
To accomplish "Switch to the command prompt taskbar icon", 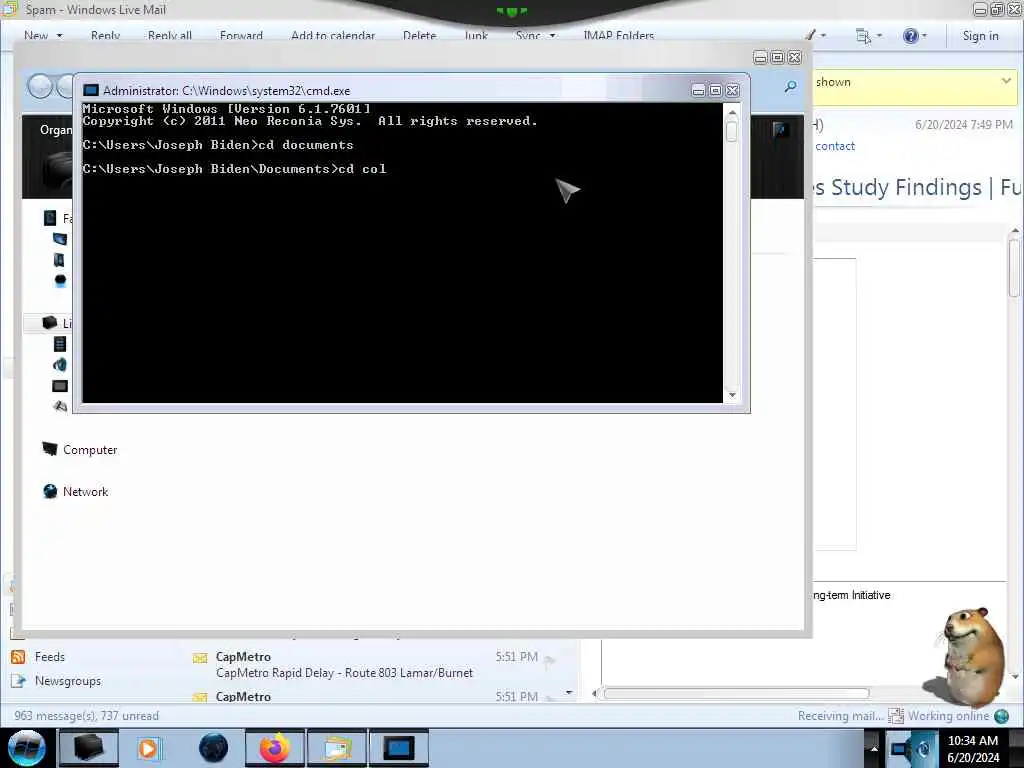I will [x=398, y=748].
